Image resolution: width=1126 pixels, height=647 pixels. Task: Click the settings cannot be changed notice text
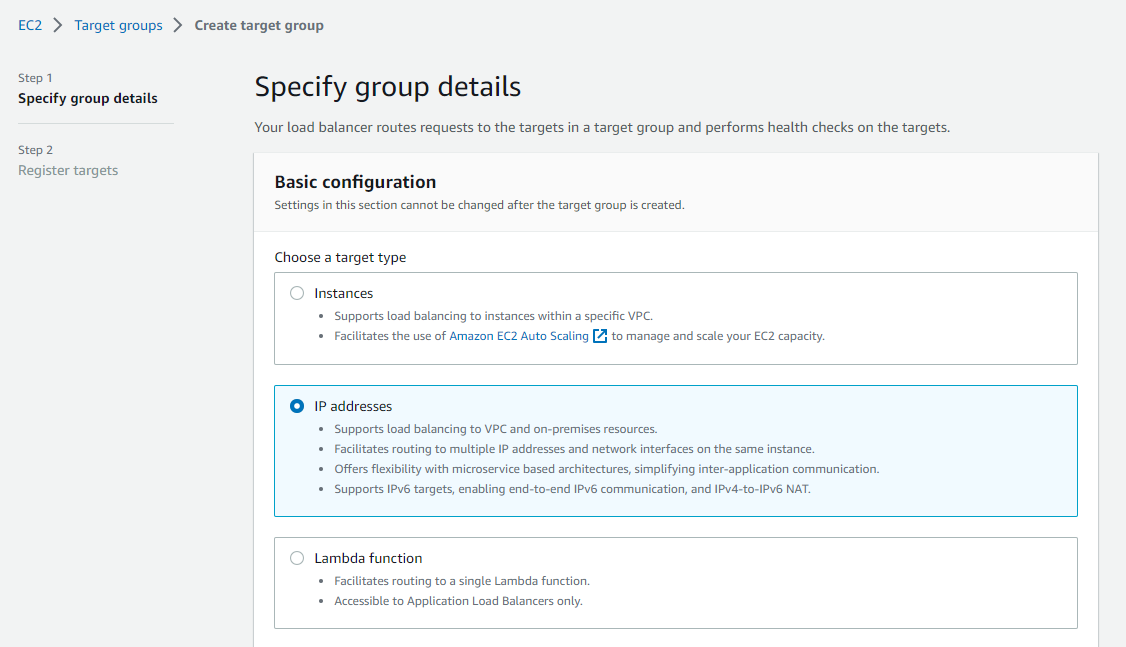480,205
